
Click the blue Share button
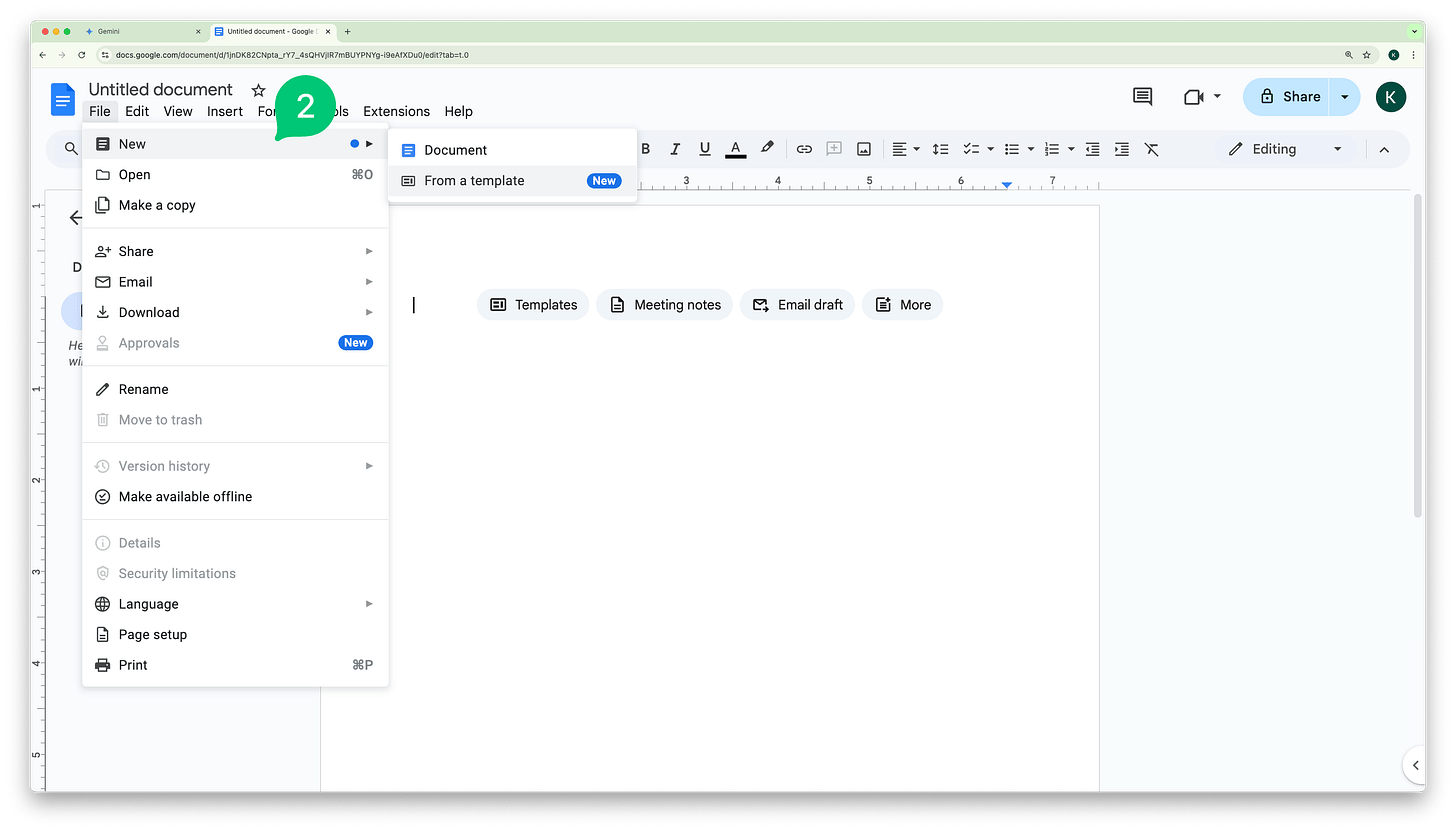click(x=1288, y=96)
